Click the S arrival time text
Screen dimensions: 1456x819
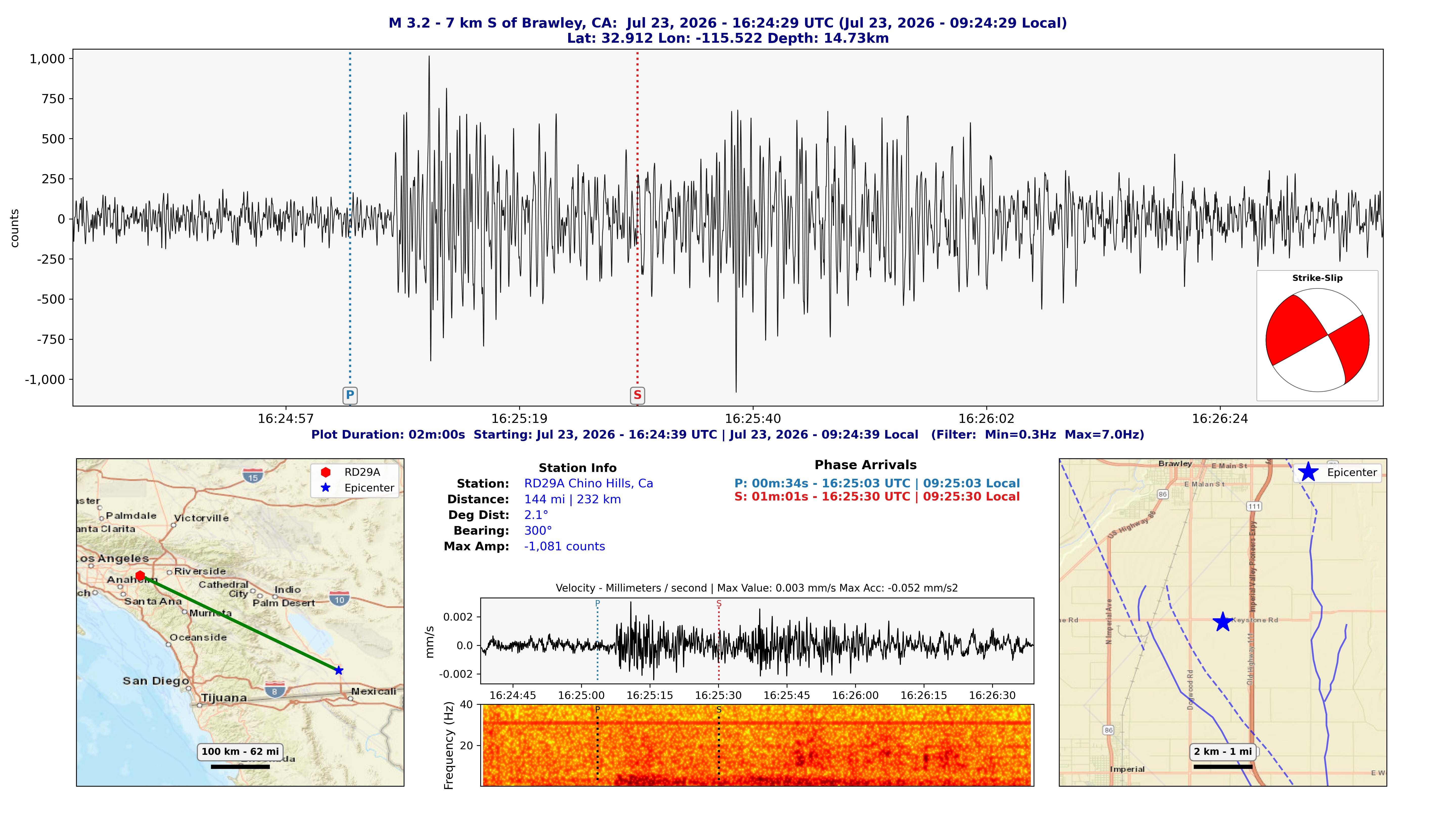[877, 497]
